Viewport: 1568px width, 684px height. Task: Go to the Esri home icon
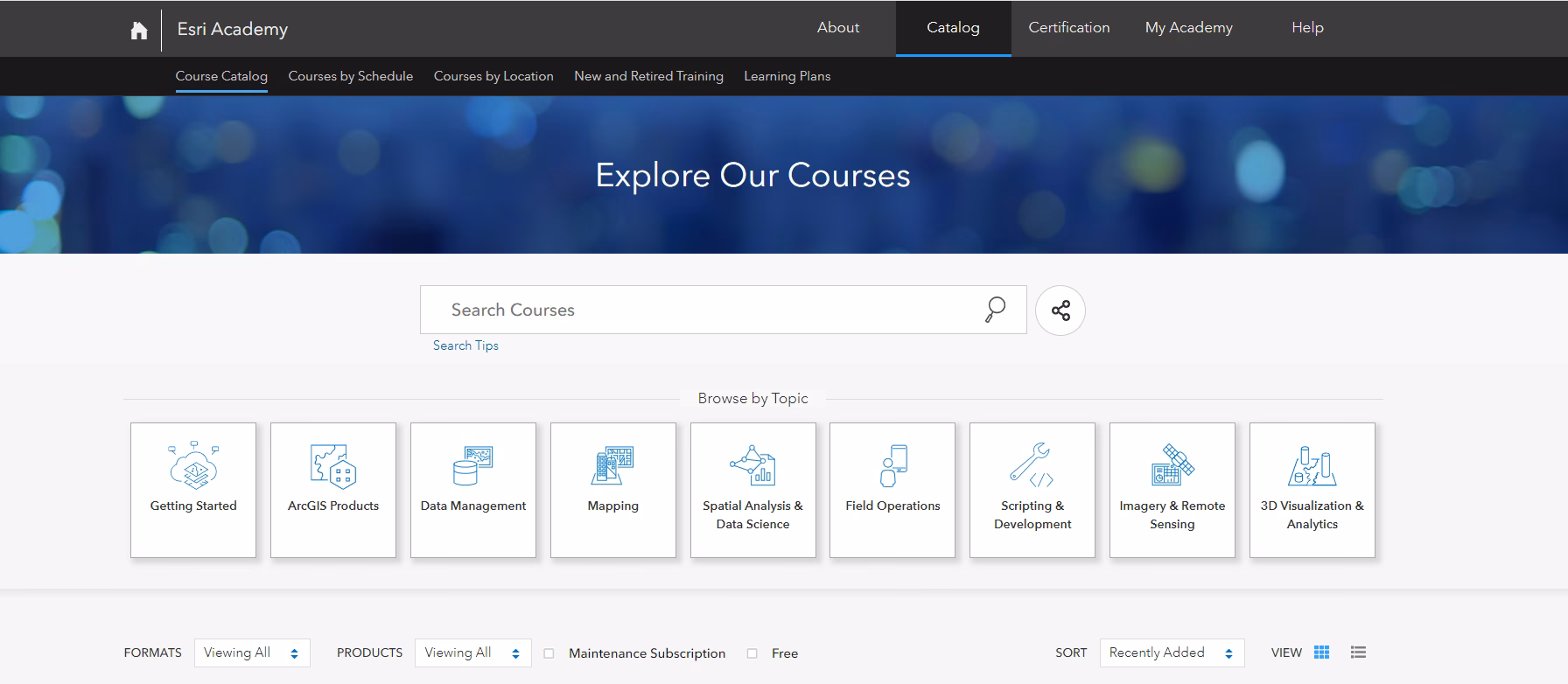[x=138, y=31]
